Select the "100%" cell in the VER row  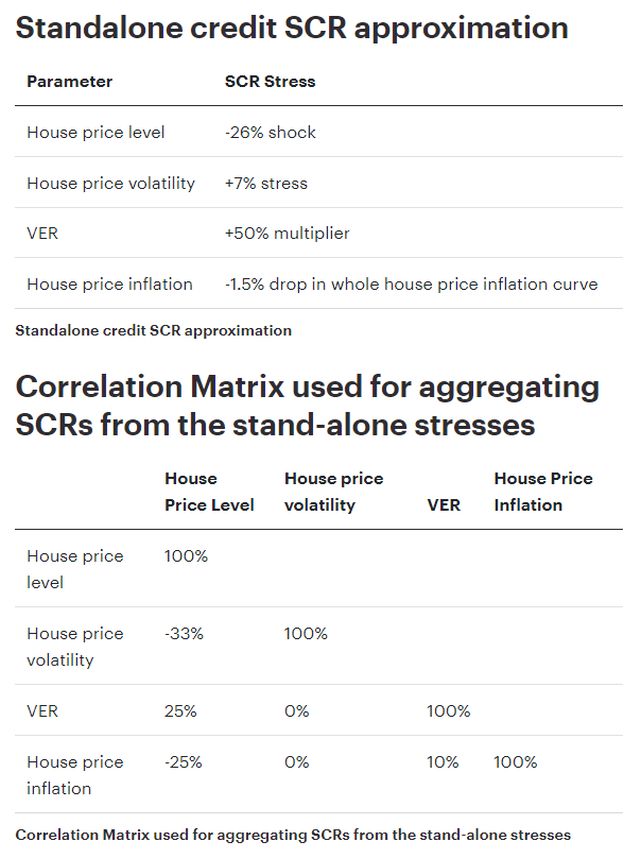point(448,711)
